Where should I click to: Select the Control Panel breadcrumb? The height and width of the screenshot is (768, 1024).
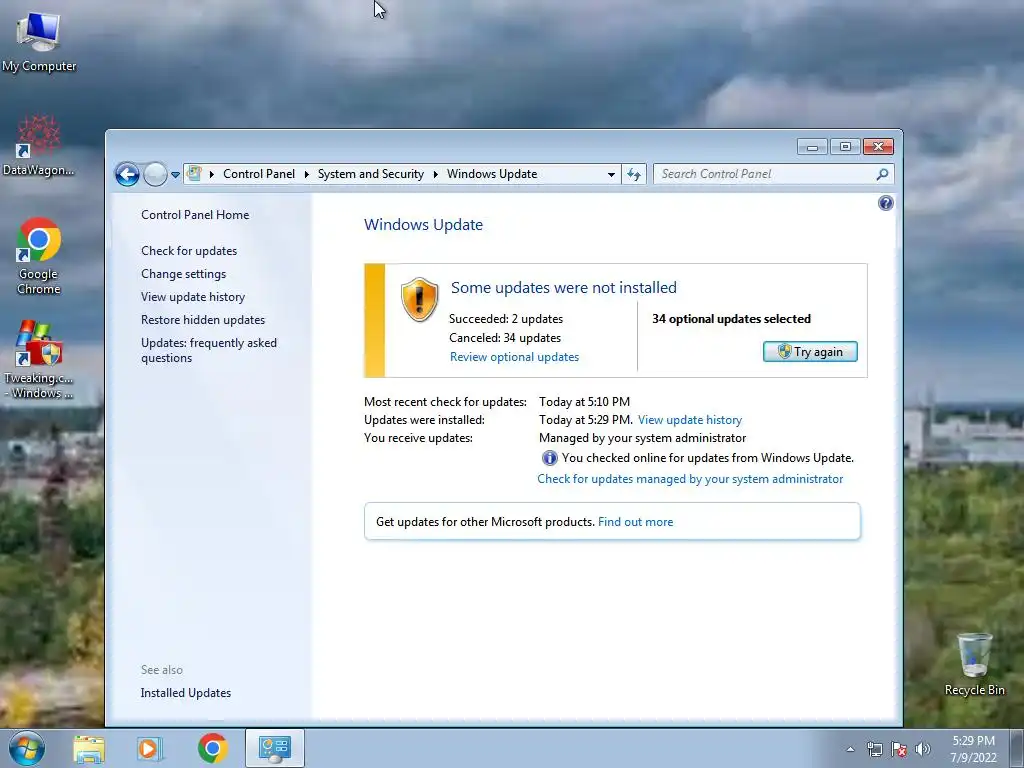[259, 174]
